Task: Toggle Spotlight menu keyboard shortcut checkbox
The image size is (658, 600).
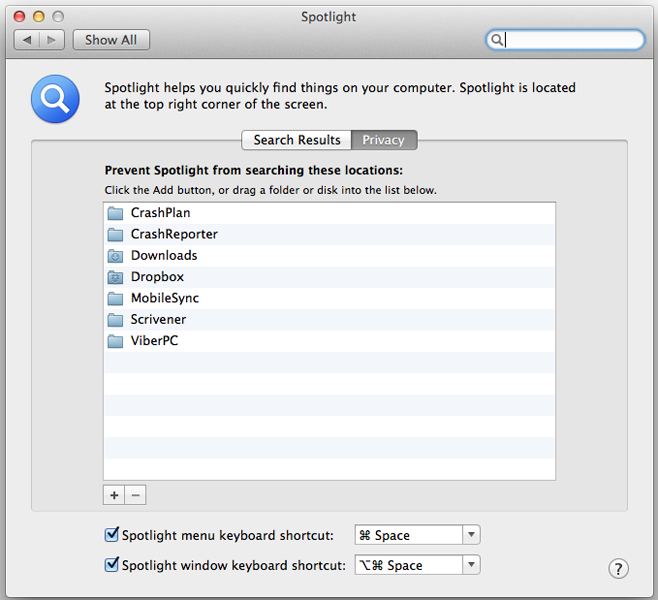Action: point(112,535)
